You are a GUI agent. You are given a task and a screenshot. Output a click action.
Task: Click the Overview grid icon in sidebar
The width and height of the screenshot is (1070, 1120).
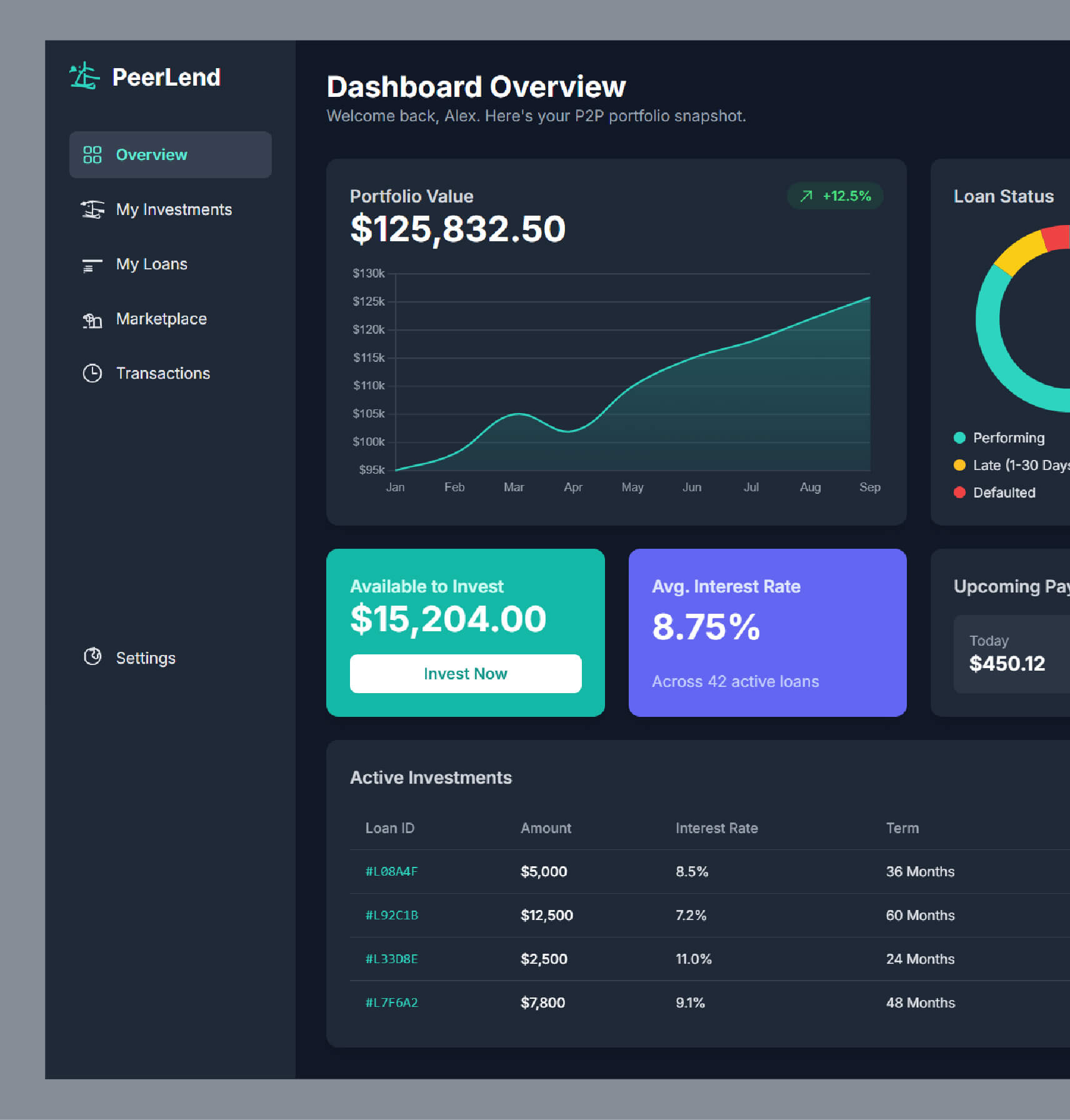coord(92,154)
